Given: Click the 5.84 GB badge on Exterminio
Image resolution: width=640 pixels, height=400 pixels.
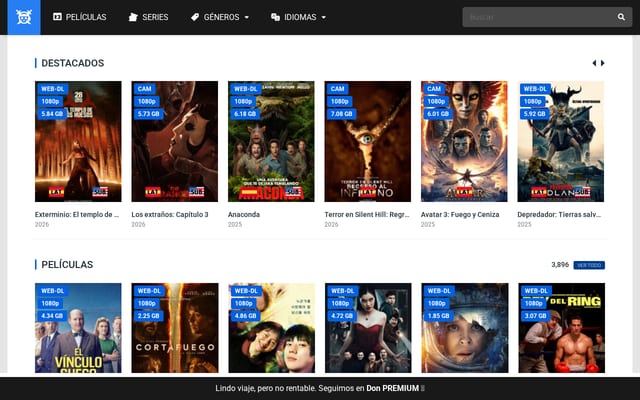Looking at the screenshot, I should [53, 114].
